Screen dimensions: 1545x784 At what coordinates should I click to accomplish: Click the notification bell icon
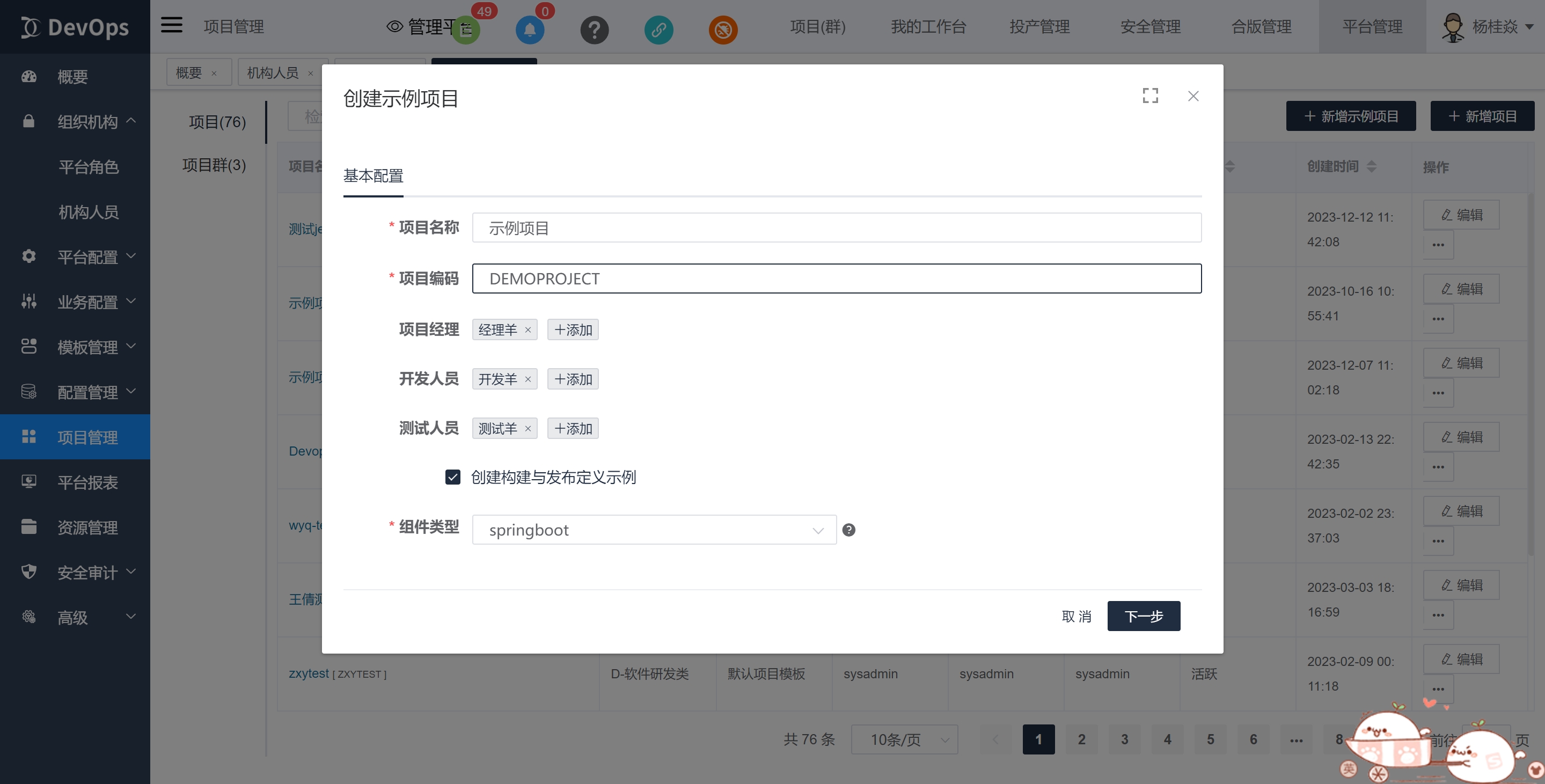click(530, 30)
